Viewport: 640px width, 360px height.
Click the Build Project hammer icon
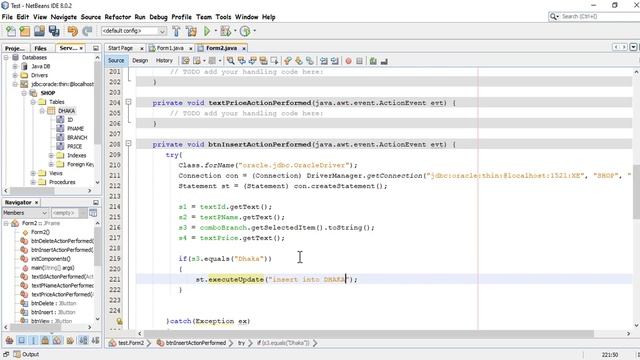point(176,31)
